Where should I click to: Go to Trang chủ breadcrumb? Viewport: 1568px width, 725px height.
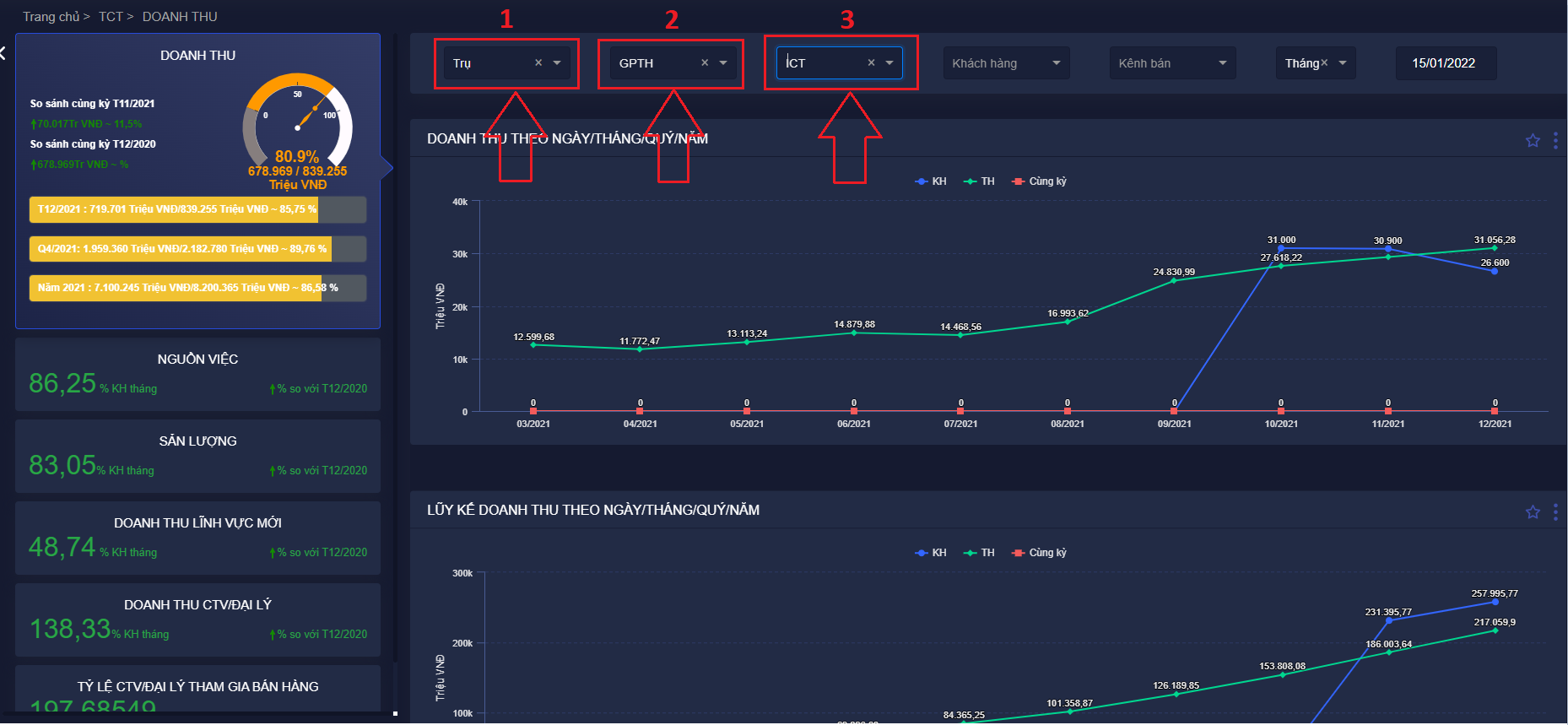click(x=51, y=17)
